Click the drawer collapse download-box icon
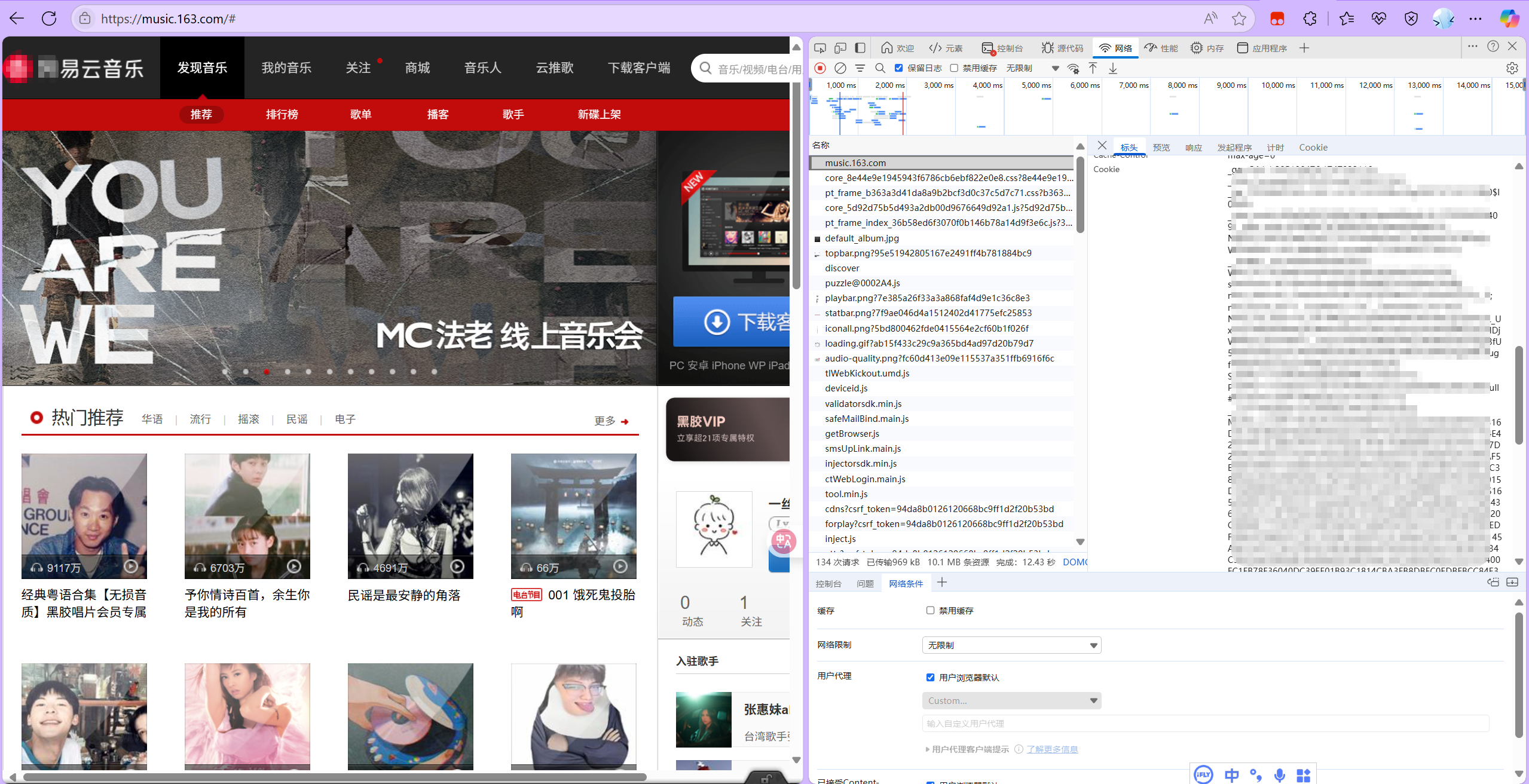 tap(1512, 583)
